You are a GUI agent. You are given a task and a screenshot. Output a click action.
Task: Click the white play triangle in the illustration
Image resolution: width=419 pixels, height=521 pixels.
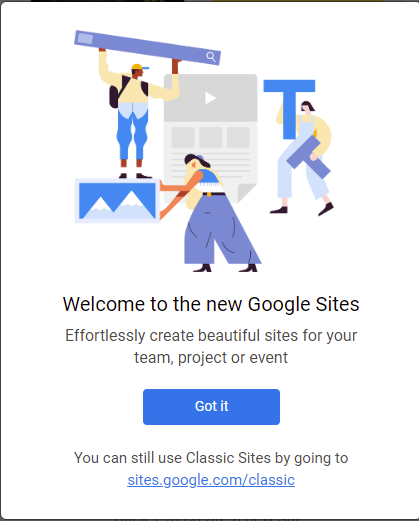tap(210, 98)
